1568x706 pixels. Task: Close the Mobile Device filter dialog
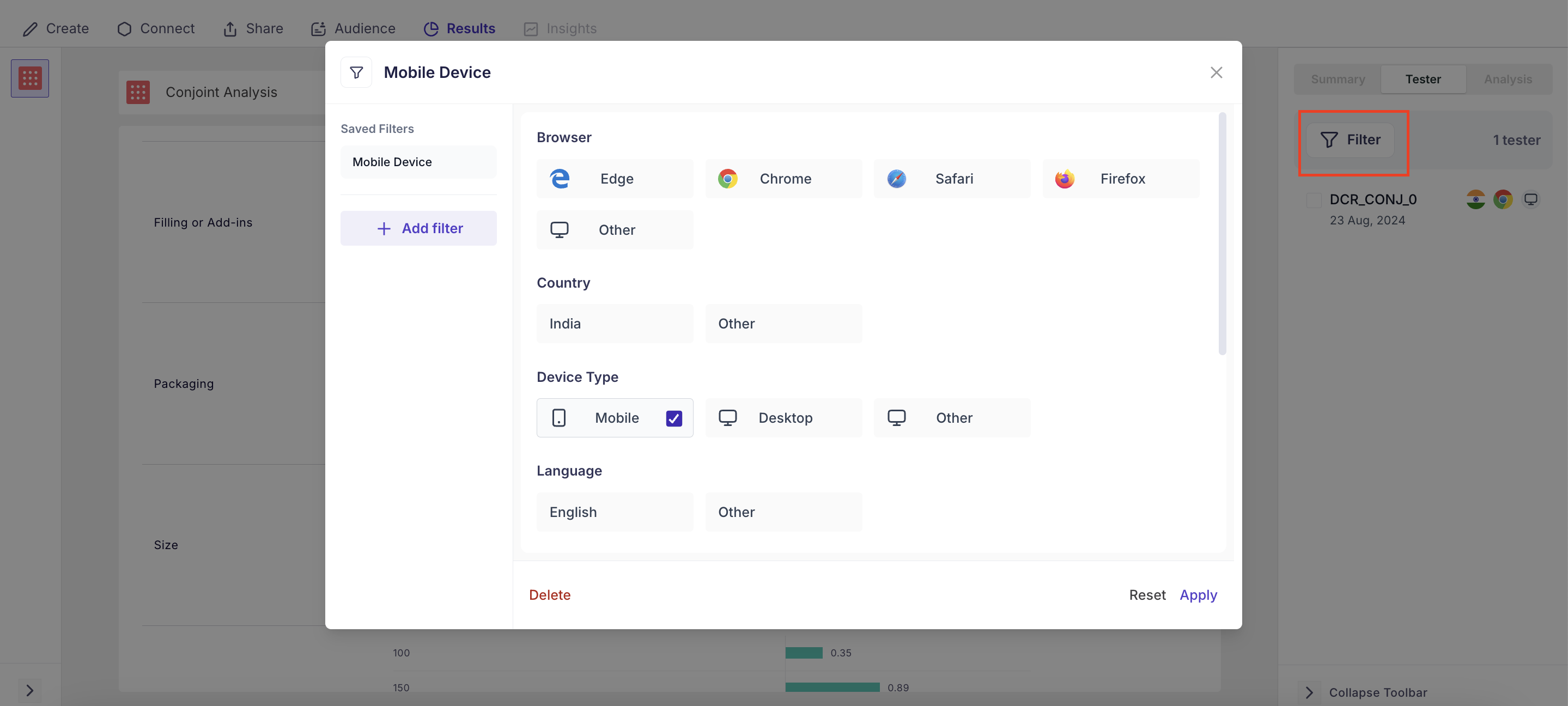click(x=1216, y=72)
